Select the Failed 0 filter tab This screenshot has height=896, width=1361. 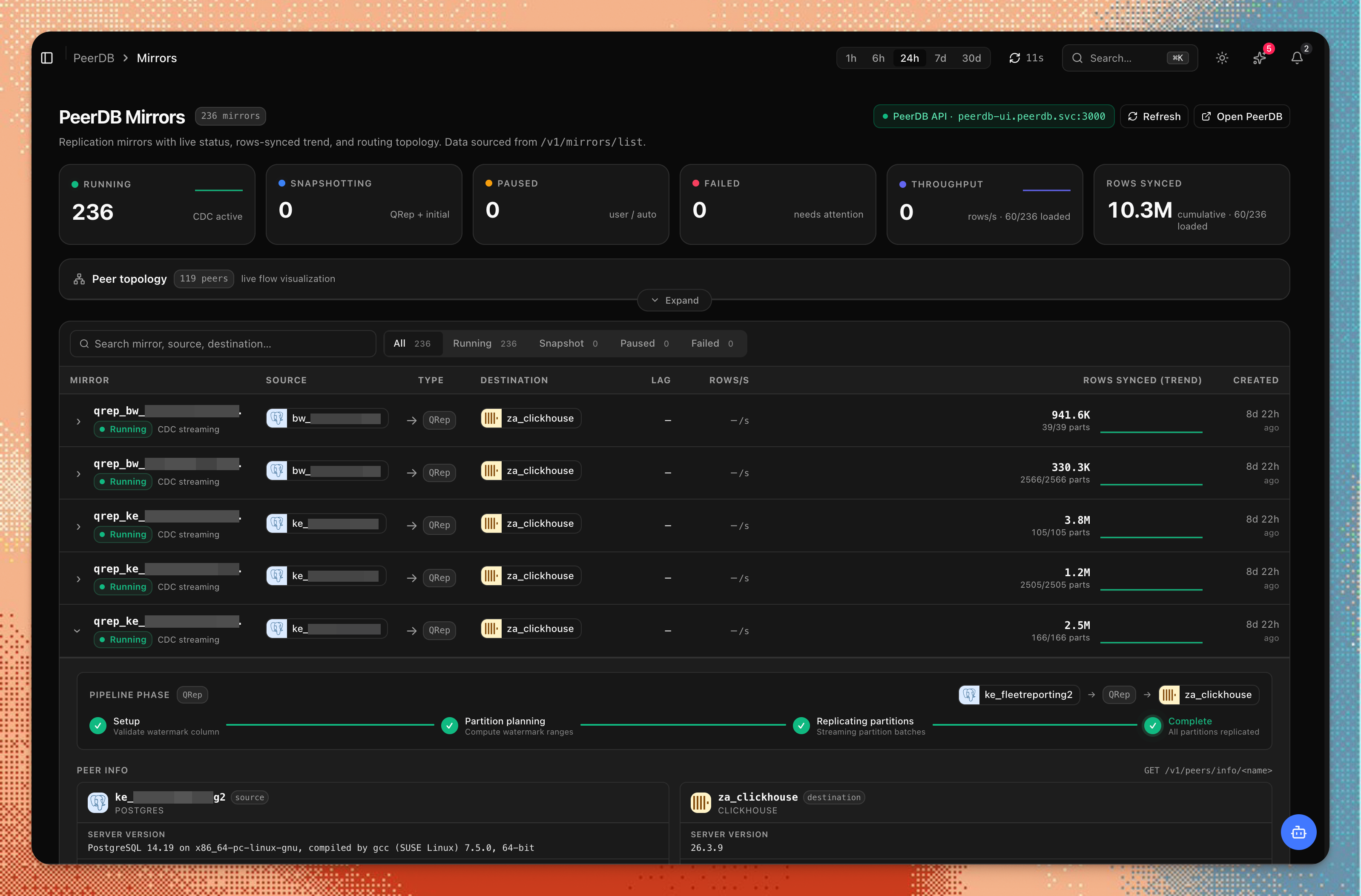click(712, 343)
